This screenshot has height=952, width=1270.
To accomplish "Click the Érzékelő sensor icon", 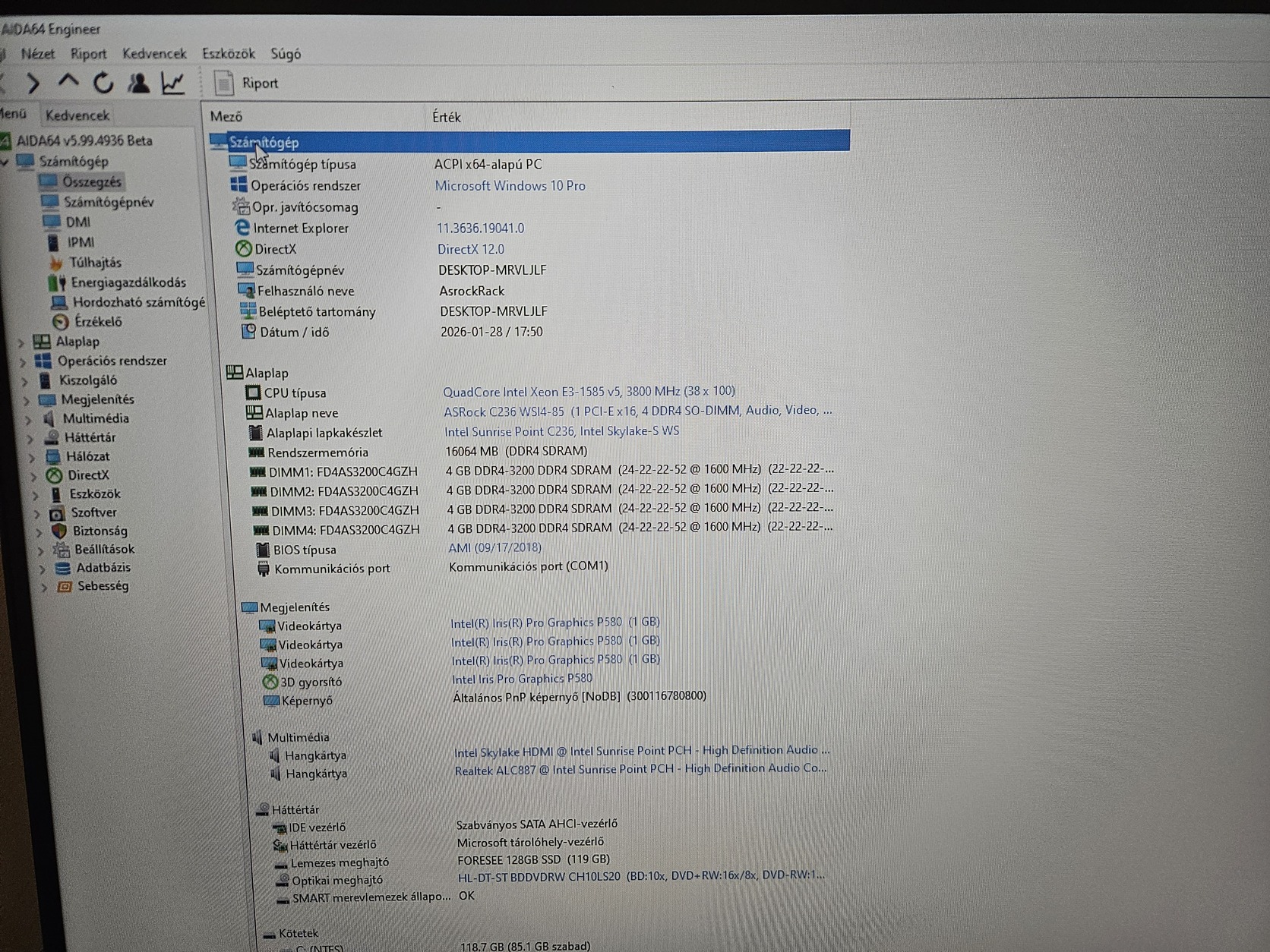I will pyautogui.click(x=59, y=321).
